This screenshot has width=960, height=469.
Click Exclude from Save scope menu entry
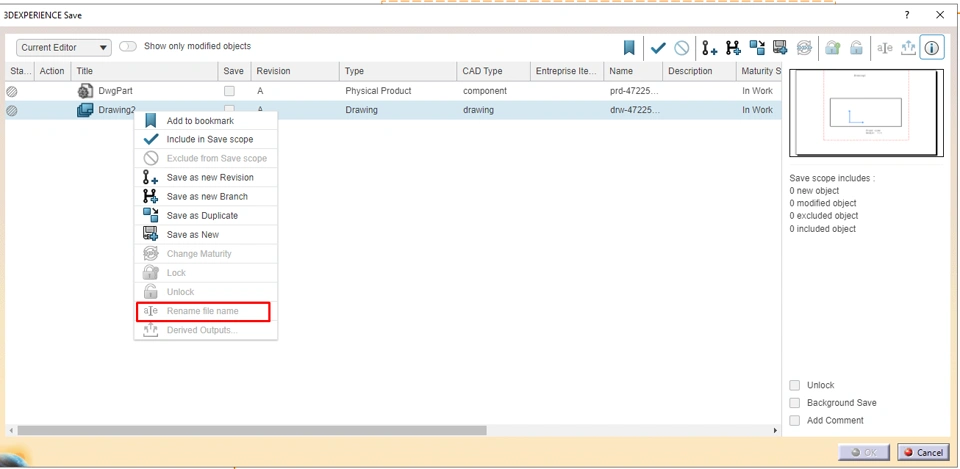(x=205, y=159)
